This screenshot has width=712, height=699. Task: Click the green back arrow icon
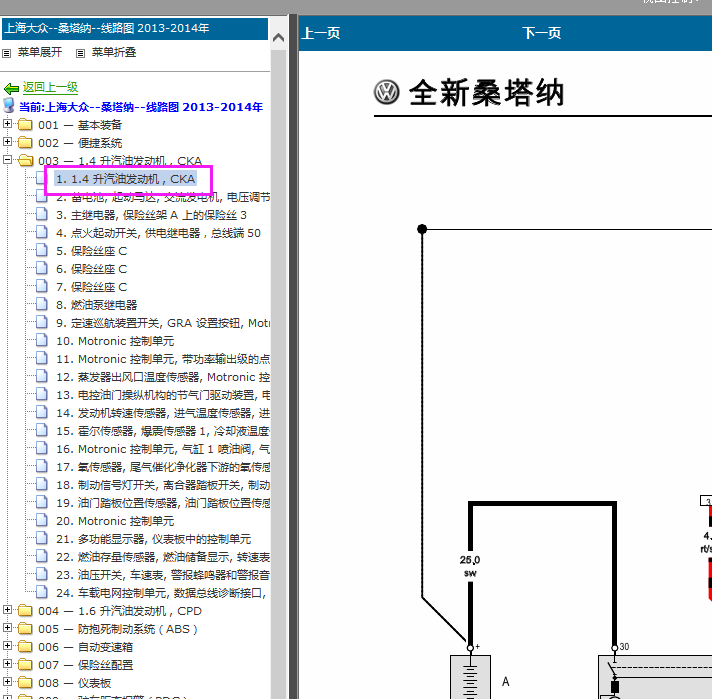click(11, 88)
